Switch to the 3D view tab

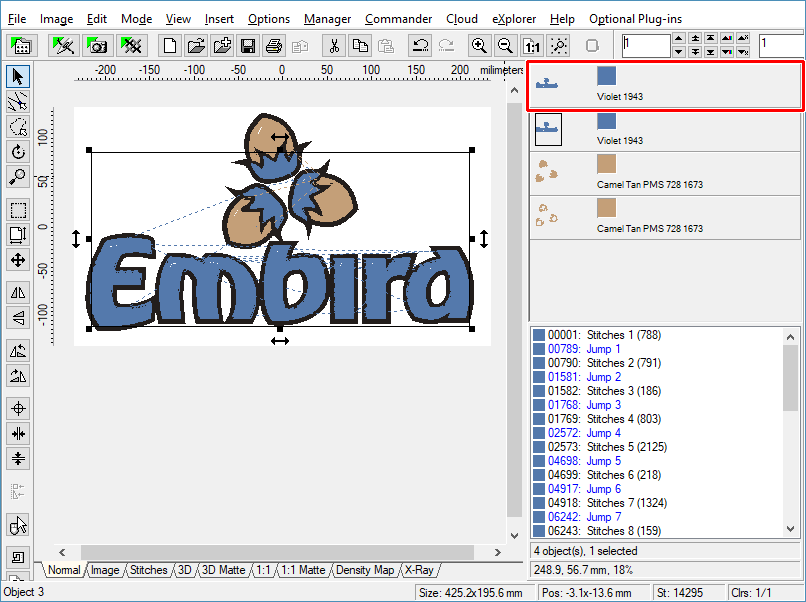click(185, 570)
